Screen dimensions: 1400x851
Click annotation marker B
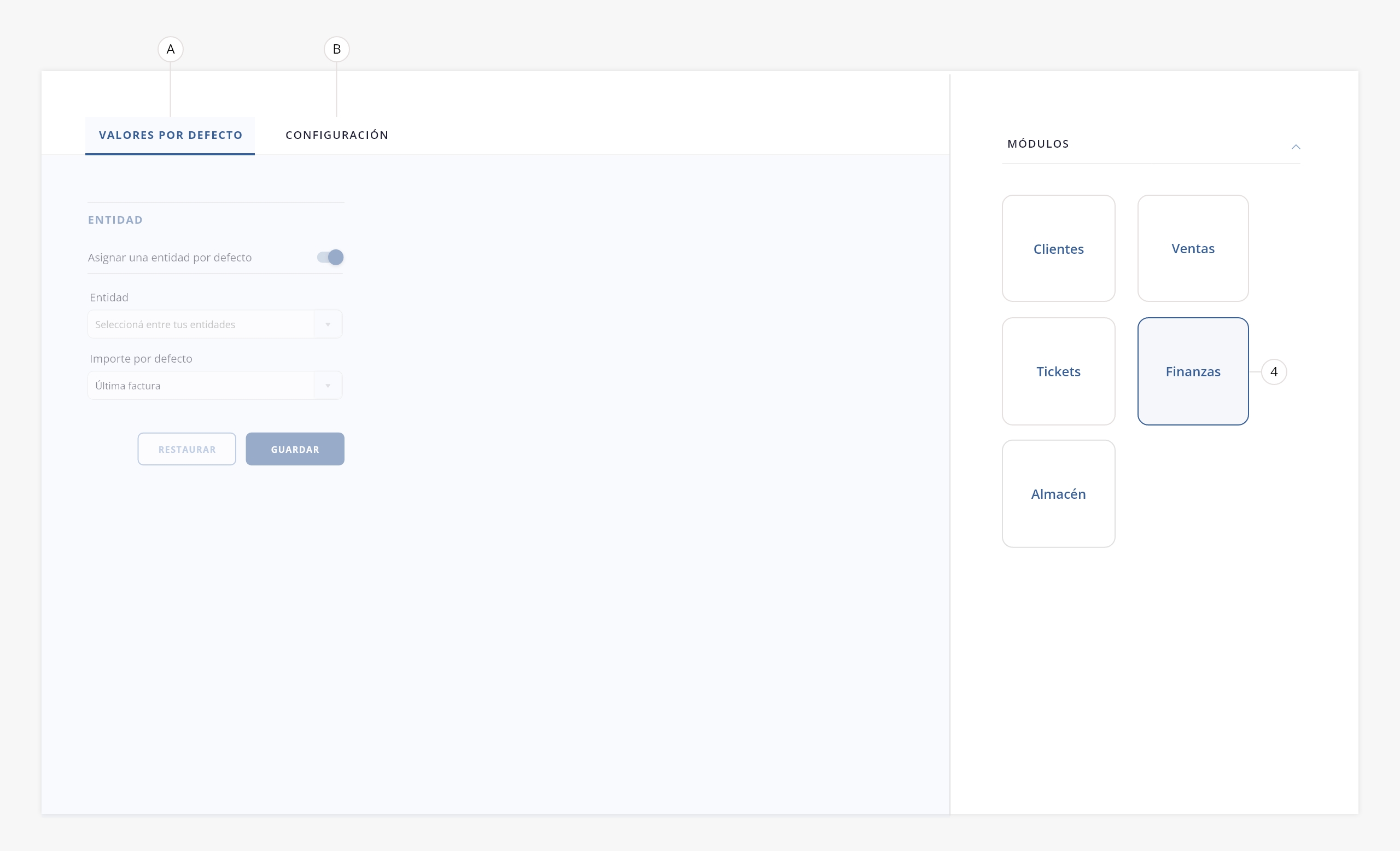(x=337, y=49)
